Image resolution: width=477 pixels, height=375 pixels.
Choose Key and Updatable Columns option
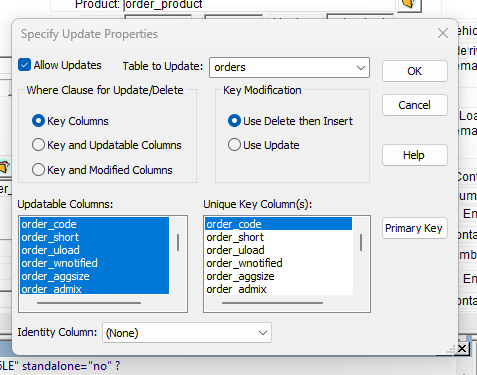pos(38,145)
